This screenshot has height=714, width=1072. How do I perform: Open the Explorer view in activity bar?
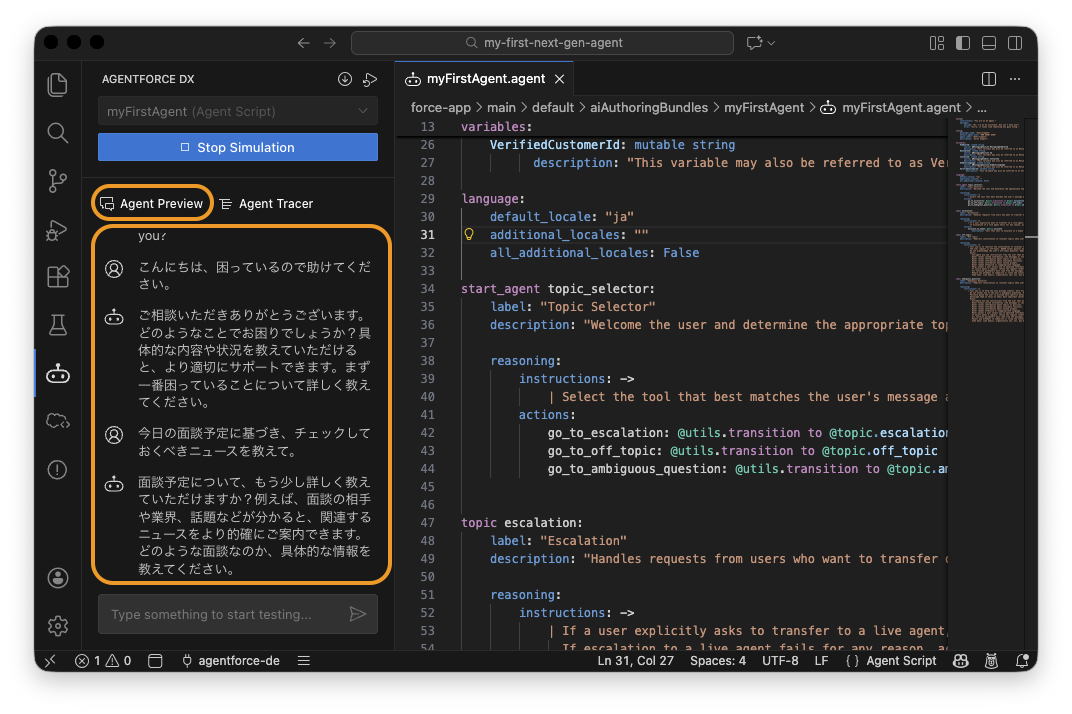(x=57, y=85)
